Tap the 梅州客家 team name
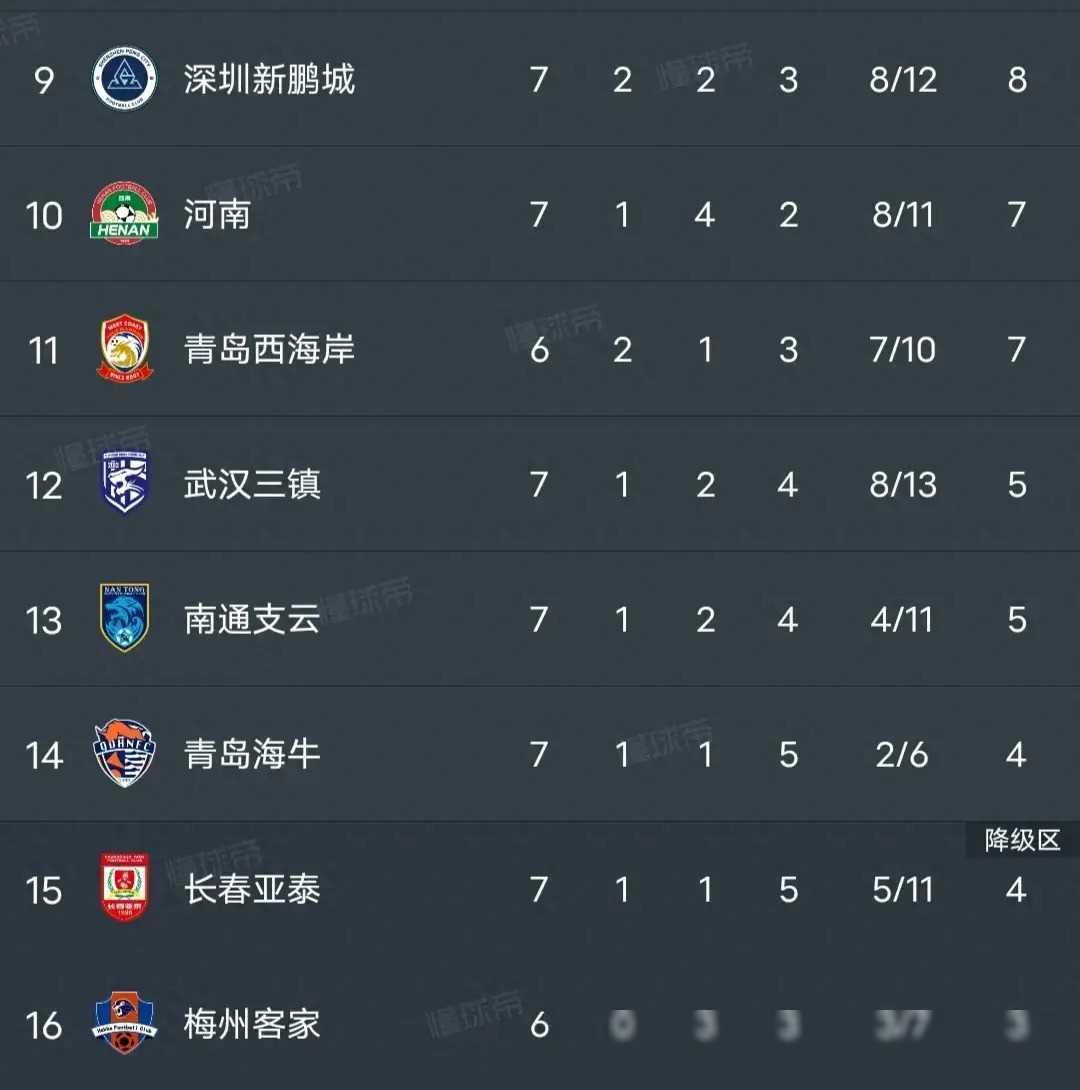 (252, 1024)
